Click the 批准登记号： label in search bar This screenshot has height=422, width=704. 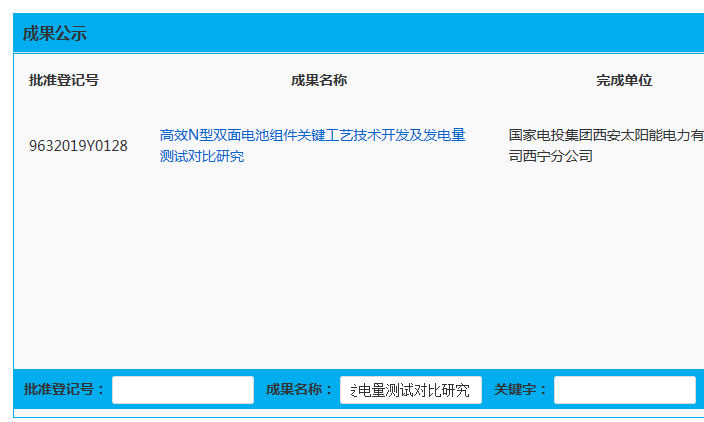pyautogui.click(x=65, y=390)
